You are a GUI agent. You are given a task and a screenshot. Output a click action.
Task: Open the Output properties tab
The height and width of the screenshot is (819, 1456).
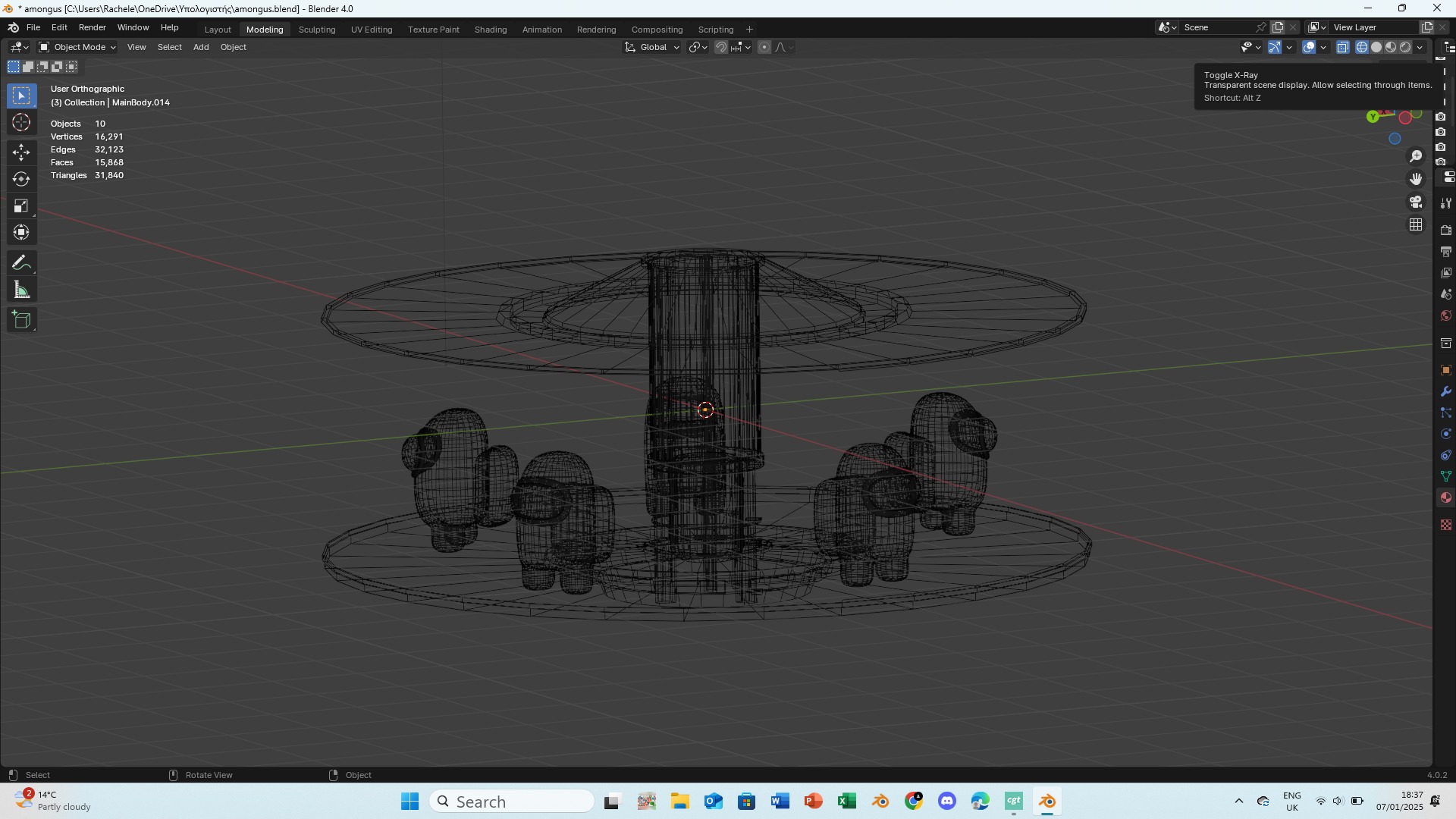[x=1446, y=252]
